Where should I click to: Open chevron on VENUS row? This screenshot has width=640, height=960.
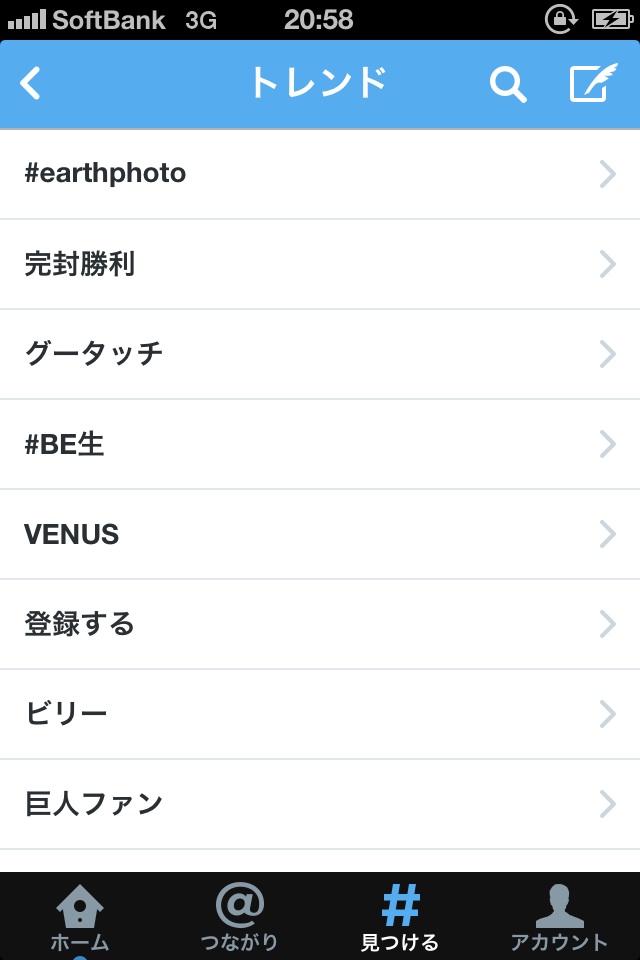tap(607, 534)
